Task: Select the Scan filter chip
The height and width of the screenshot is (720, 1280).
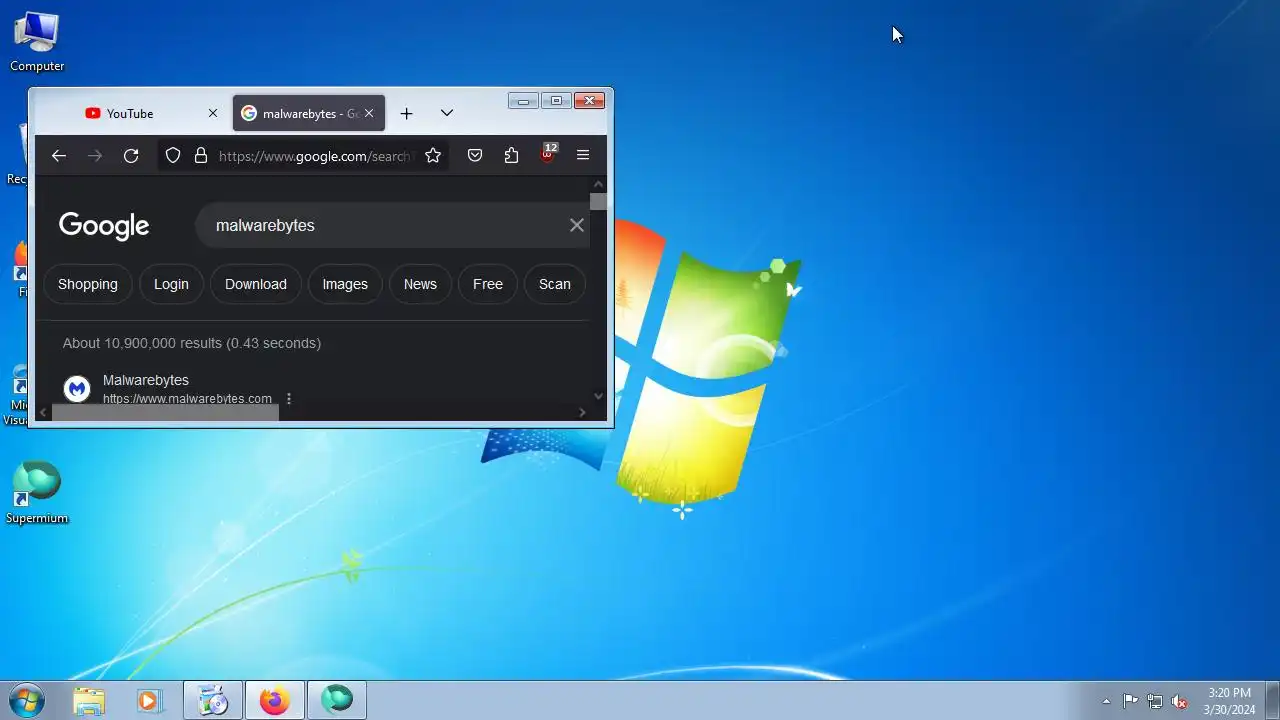Action: 555,284
